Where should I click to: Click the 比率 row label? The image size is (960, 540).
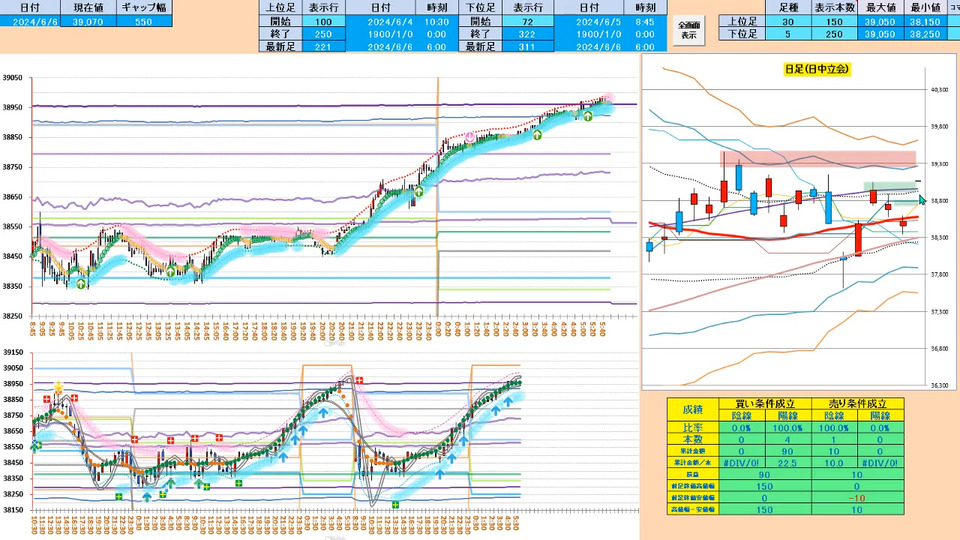(692, 427)
